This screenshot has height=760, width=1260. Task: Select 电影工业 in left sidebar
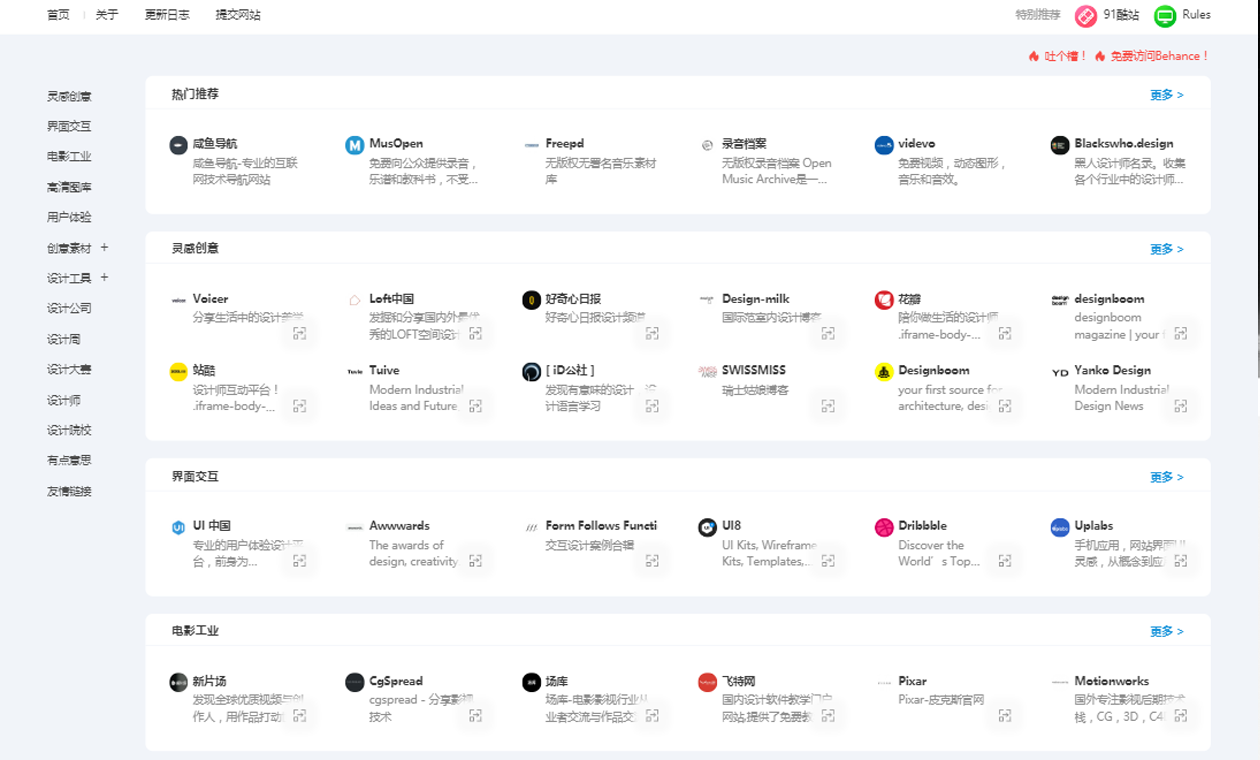pyautogui.click(x=69, y=157)
